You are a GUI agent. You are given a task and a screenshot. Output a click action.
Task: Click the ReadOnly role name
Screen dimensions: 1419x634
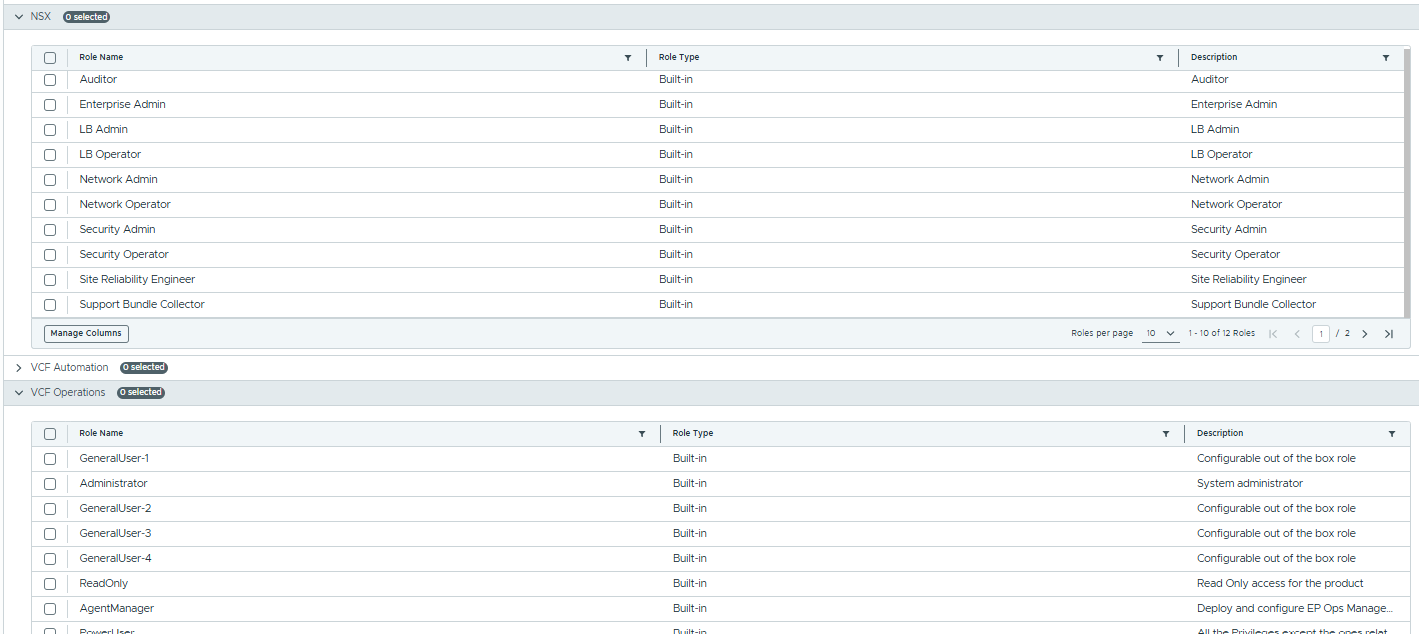point(104,584)
